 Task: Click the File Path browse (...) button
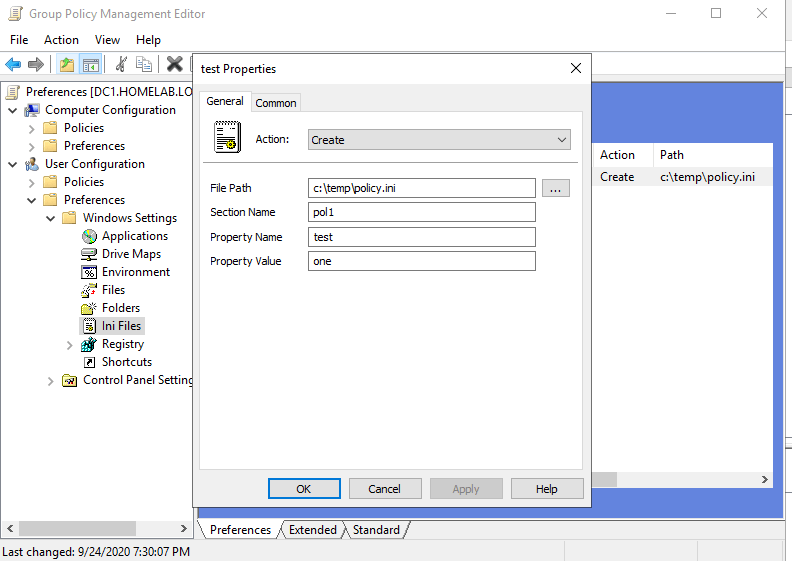[556, 188]
